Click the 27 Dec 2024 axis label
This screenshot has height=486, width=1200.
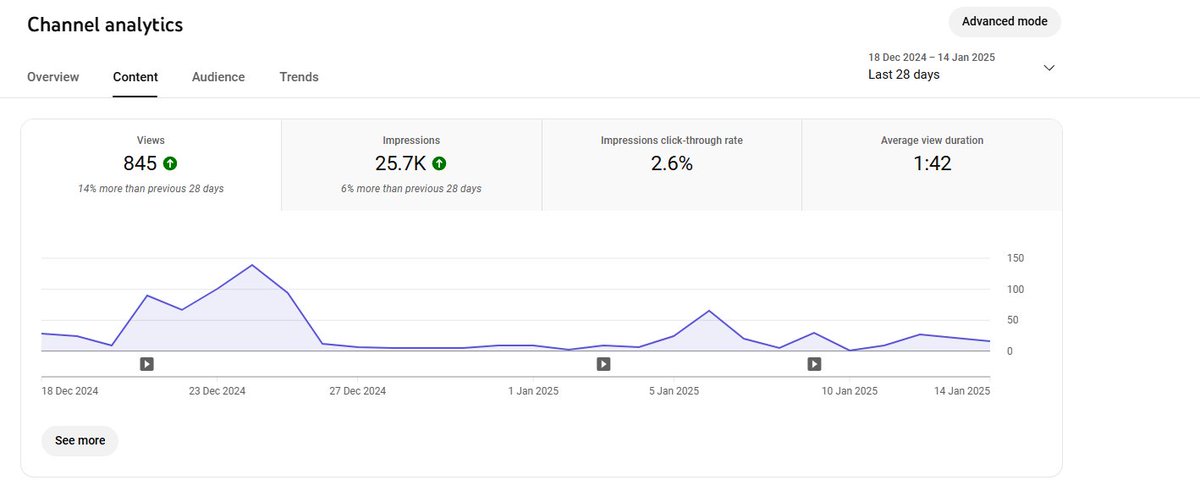click(x=358, y=391)
